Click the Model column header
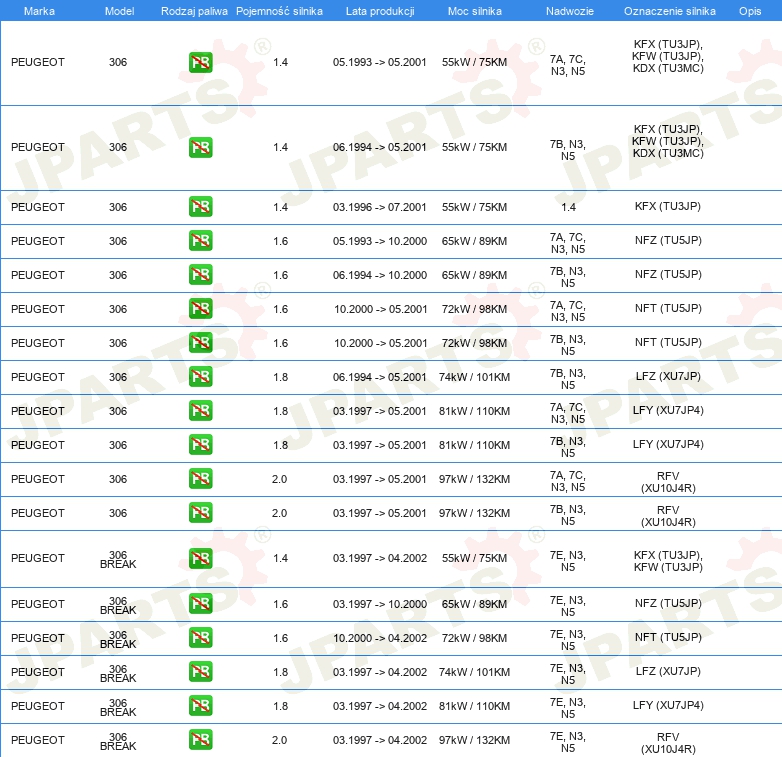Viewport: 782px width, 757px height. pyautogui.click(x=119, y=10)
